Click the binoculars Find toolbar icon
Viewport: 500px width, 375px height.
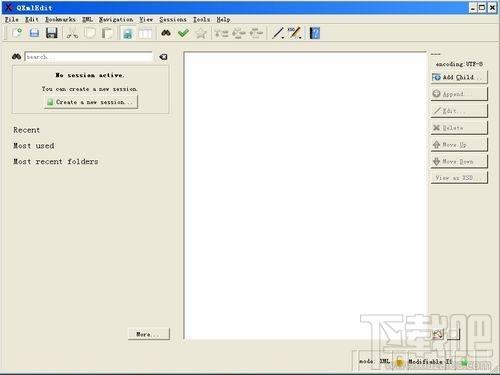tap(166, 33)
